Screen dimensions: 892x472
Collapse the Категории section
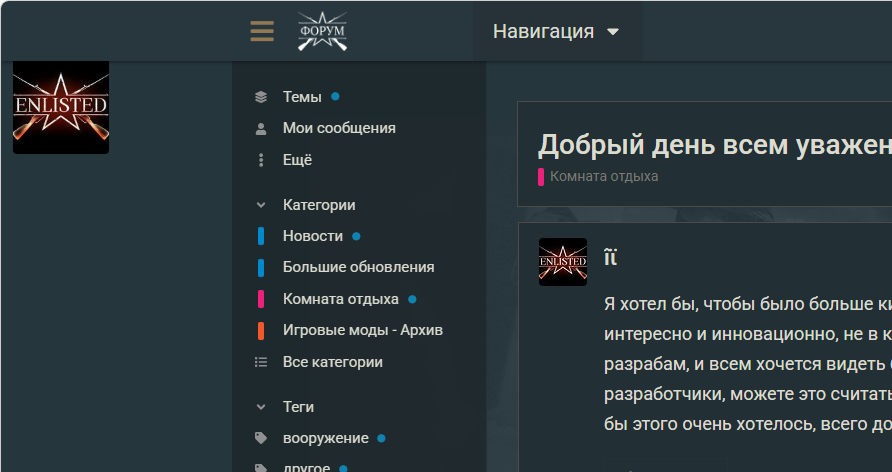pos(318,205)
